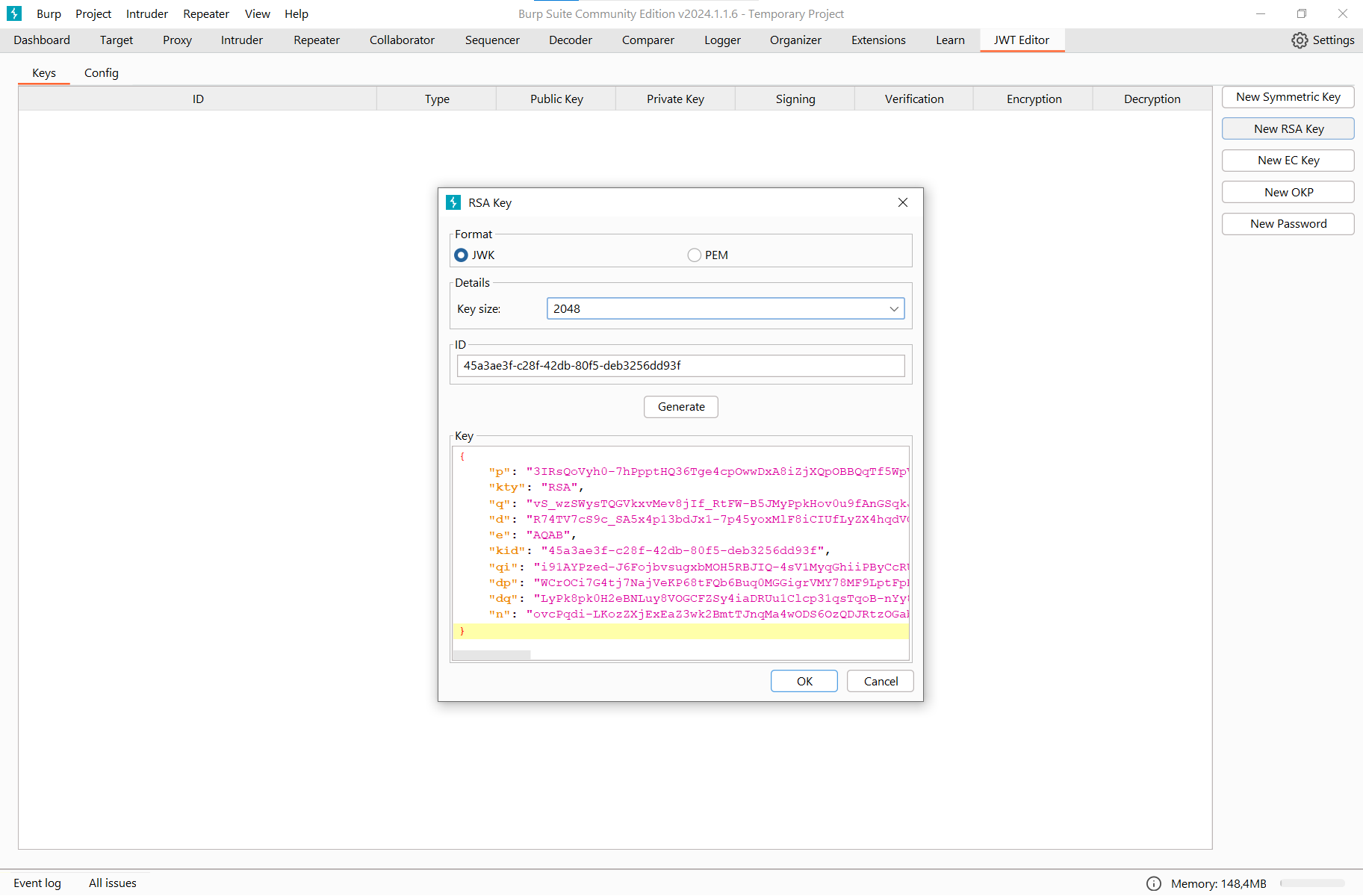This screenshot has height=896, width=1363.
Task: Open the Settings gear icon
Action: (x=1300, y=40)
